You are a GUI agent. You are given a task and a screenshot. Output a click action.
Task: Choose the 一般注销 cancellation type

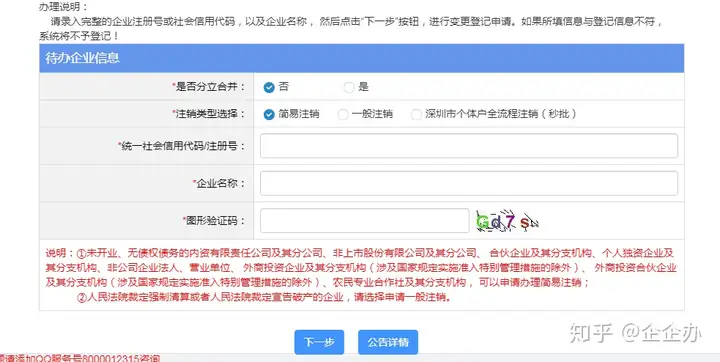point(343,114)
